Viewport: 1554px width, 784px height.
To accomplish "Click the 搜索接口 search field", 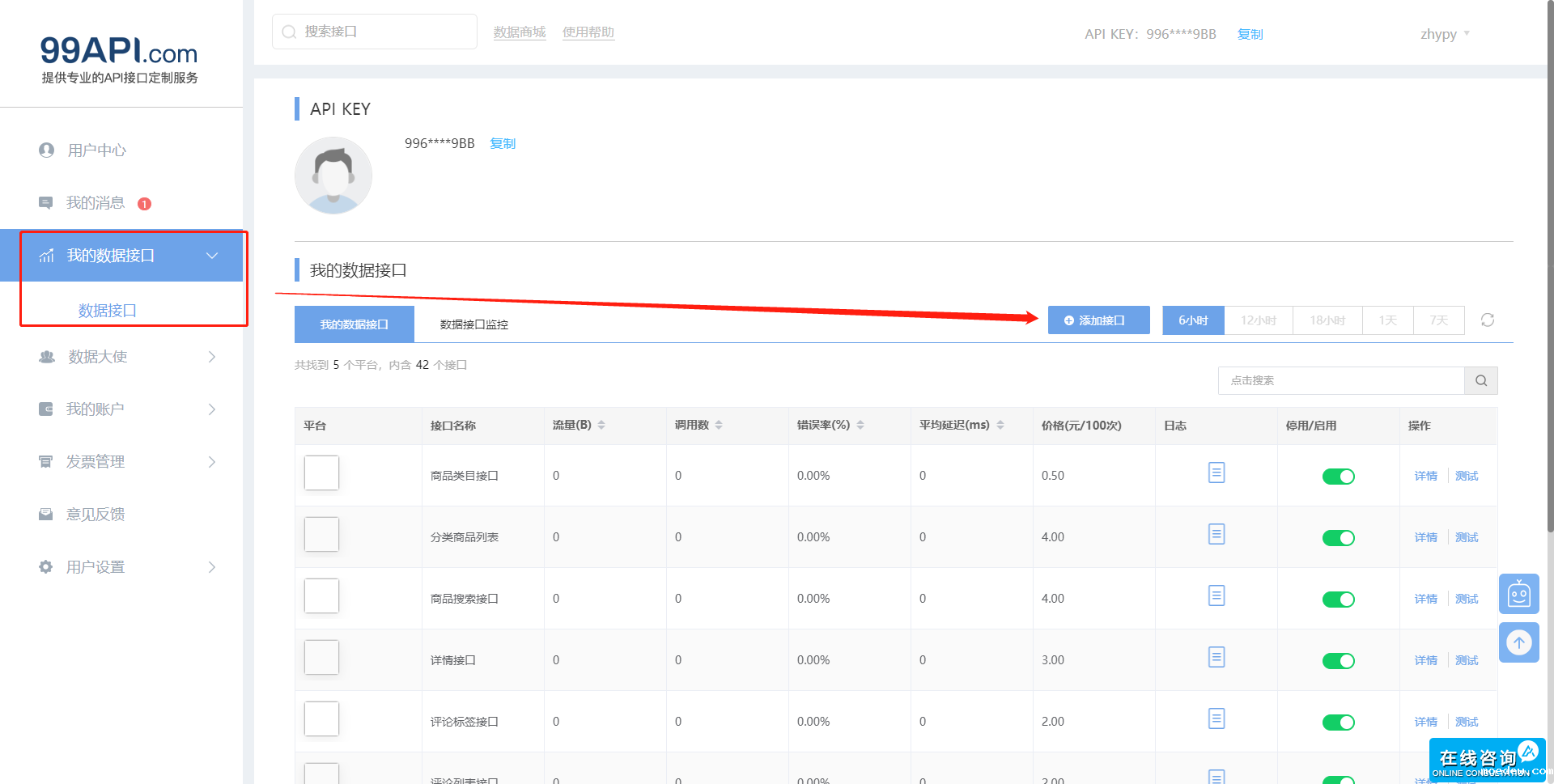I will coord(380,32).
